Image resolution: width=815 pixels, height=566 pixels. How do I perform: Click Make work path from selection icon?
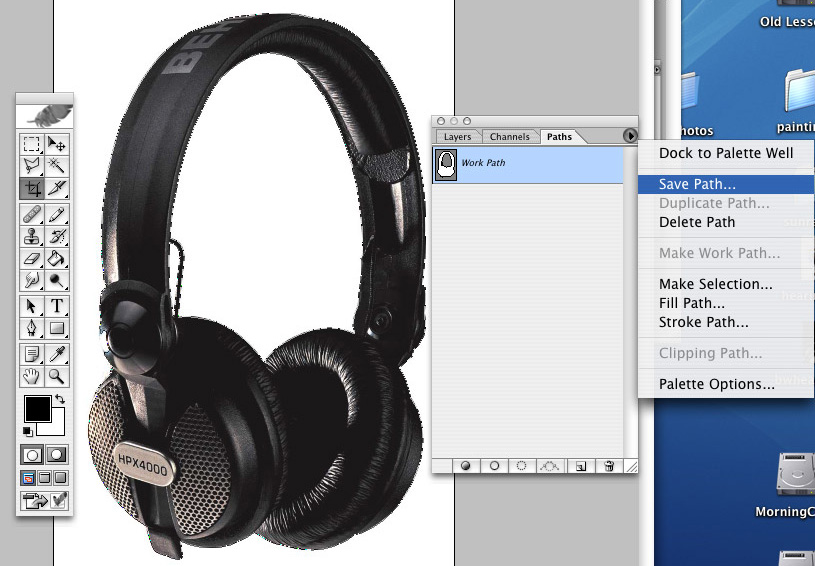click(549, 466)
